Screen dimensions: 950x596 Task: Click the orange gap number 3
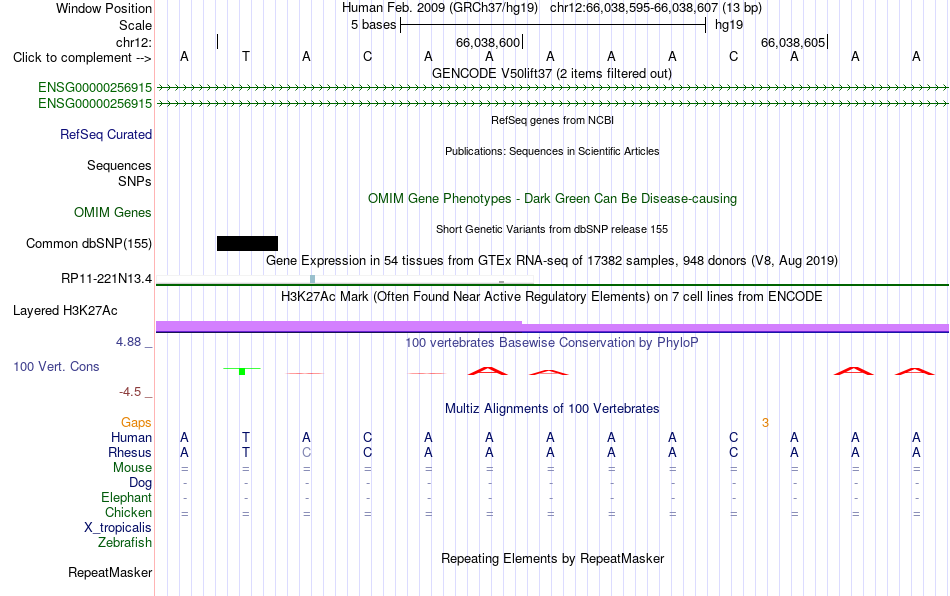tap(765, 423)
